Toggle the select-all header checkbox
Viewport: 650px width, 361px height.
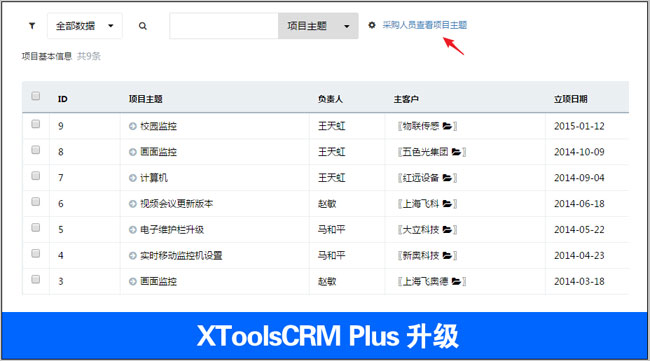coord(36,96)
